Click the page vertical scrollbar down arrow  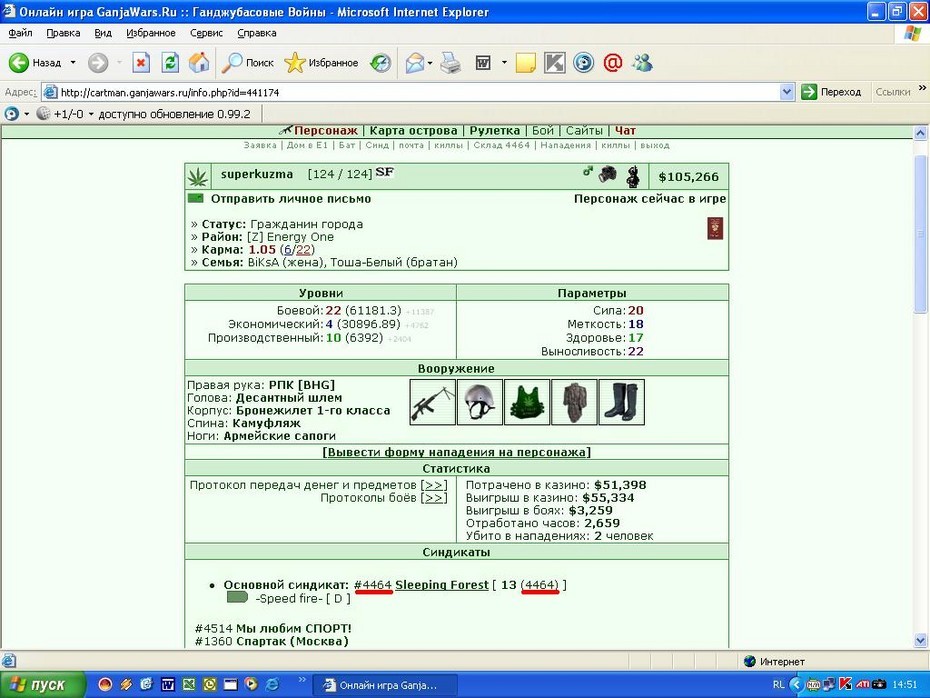(x=921, y=640)
